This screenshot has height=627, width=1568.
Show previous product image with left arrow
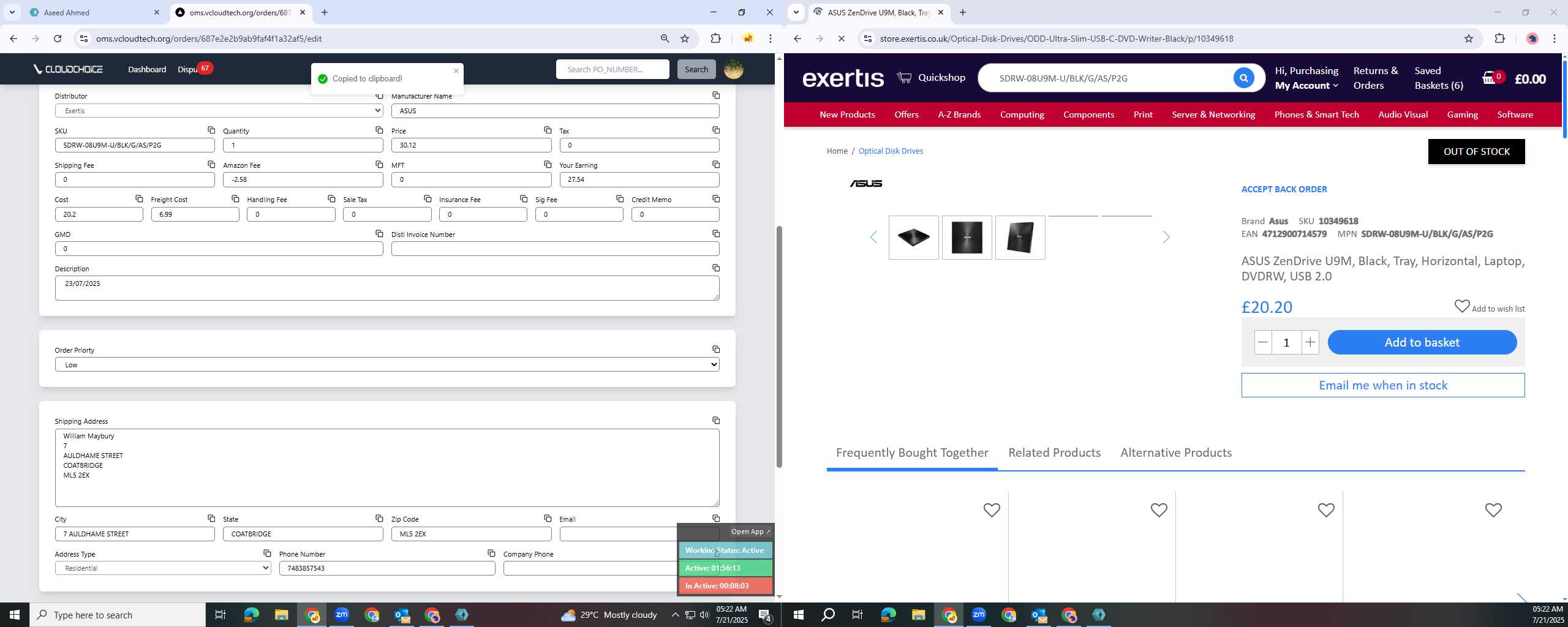(873, 237)
